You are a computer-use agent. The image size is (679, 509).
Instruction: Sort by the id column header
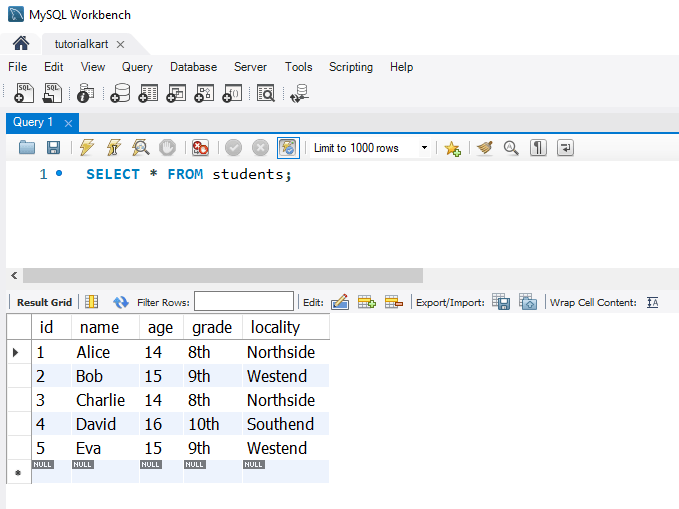pyautogui.click(x=51, y=327)
